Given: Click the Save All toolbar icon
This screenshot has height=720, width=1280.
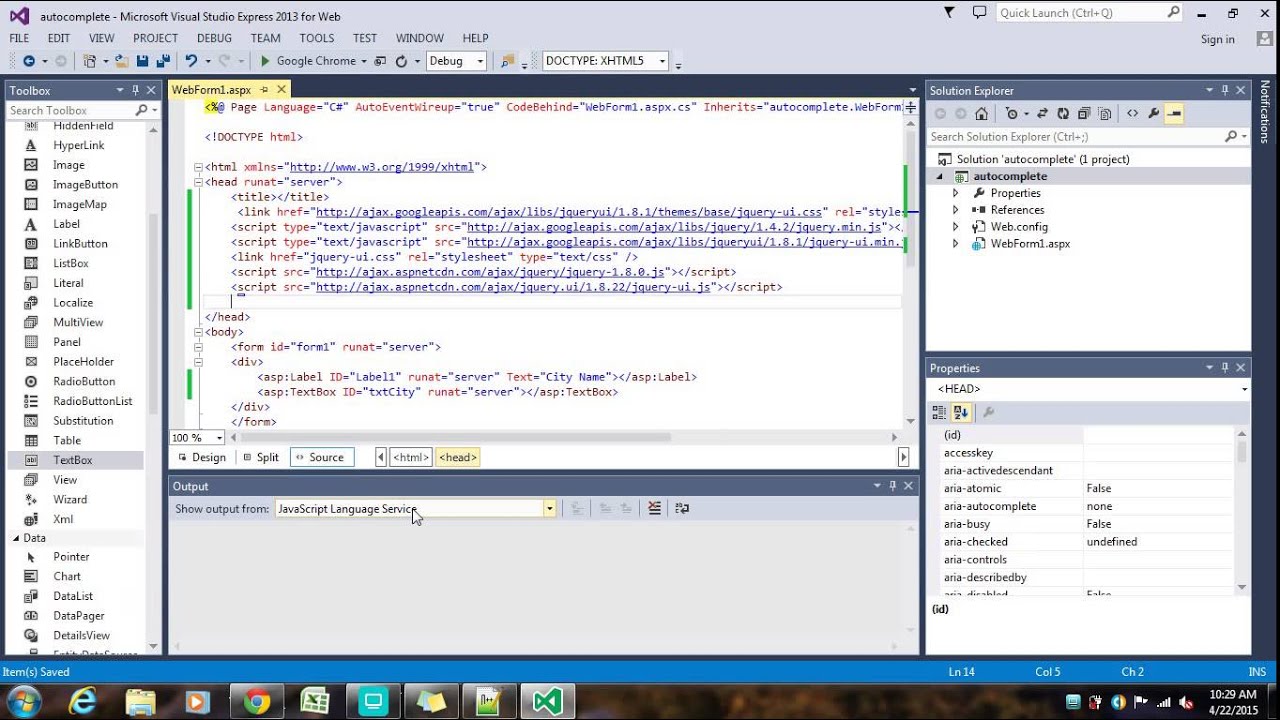Looking at the screenshot, I should (163, 61).
